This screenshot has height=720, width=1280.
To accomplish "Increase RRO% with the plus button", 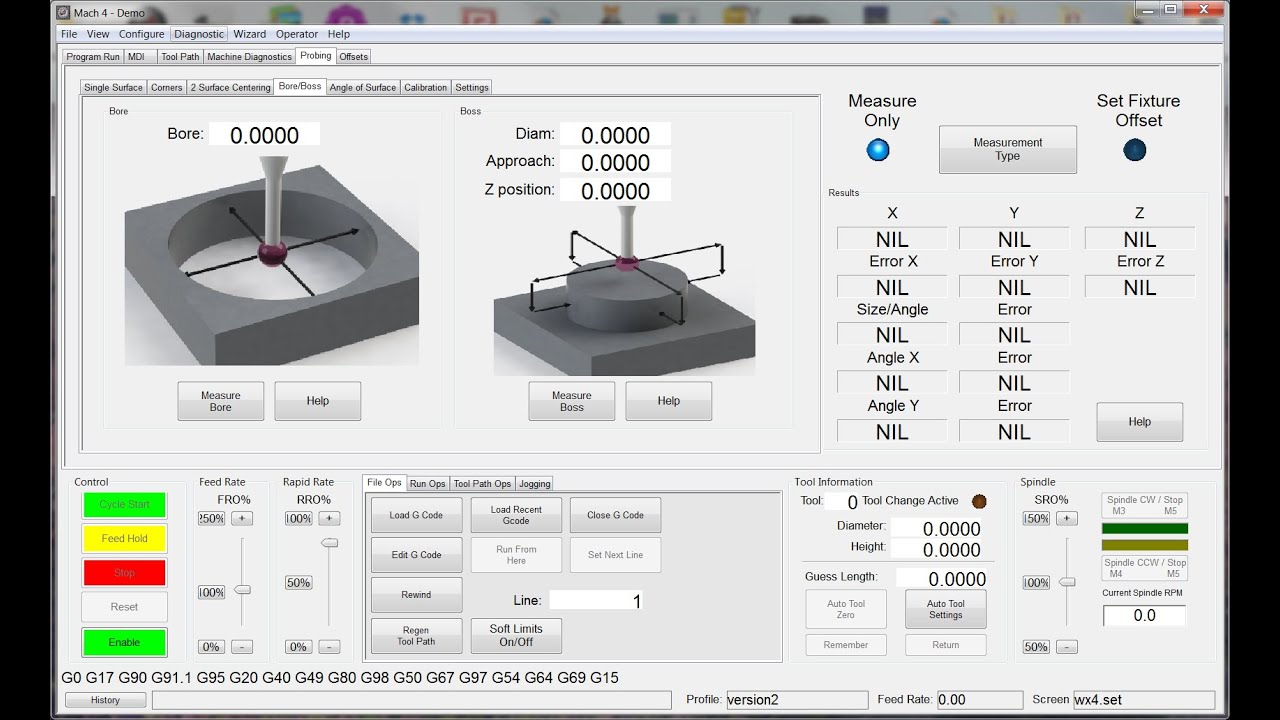I will pos(330,518).
